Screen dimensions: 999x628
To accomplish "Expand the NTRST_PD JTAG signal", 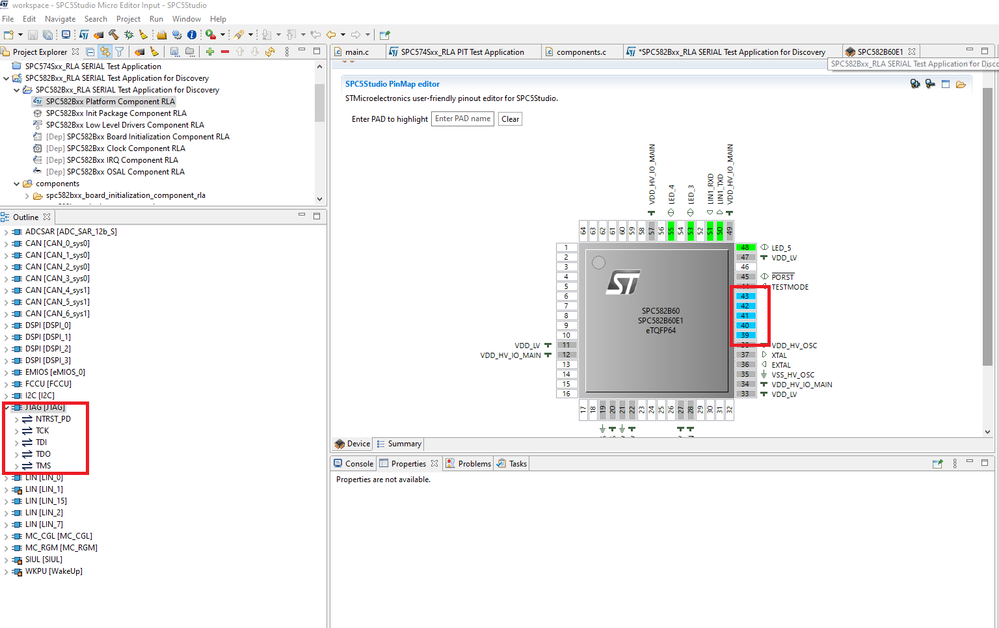I will [x=17, y=419].
